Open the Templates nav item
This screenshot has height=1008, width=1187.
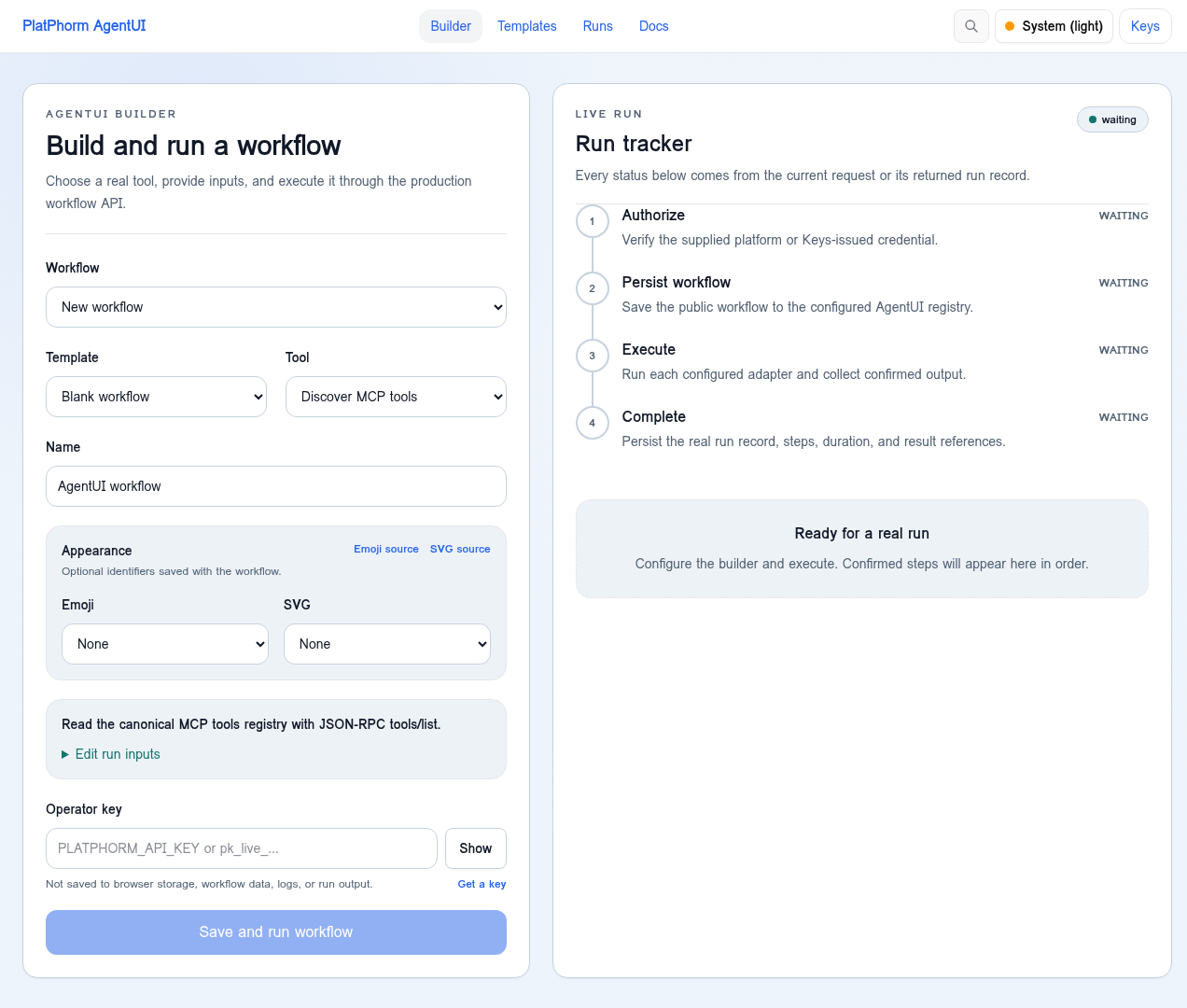(x=527, y=26)
